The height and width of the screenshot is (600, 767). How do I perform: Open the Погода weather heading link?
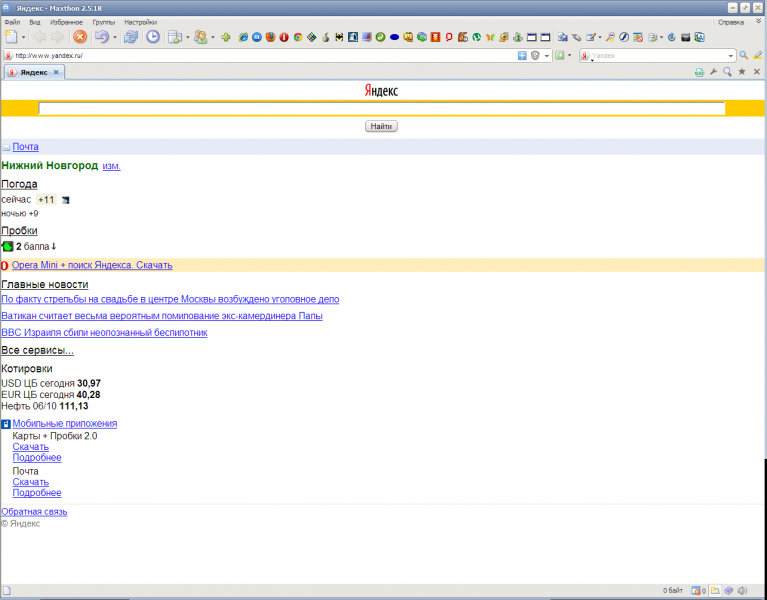coord(19,184)
